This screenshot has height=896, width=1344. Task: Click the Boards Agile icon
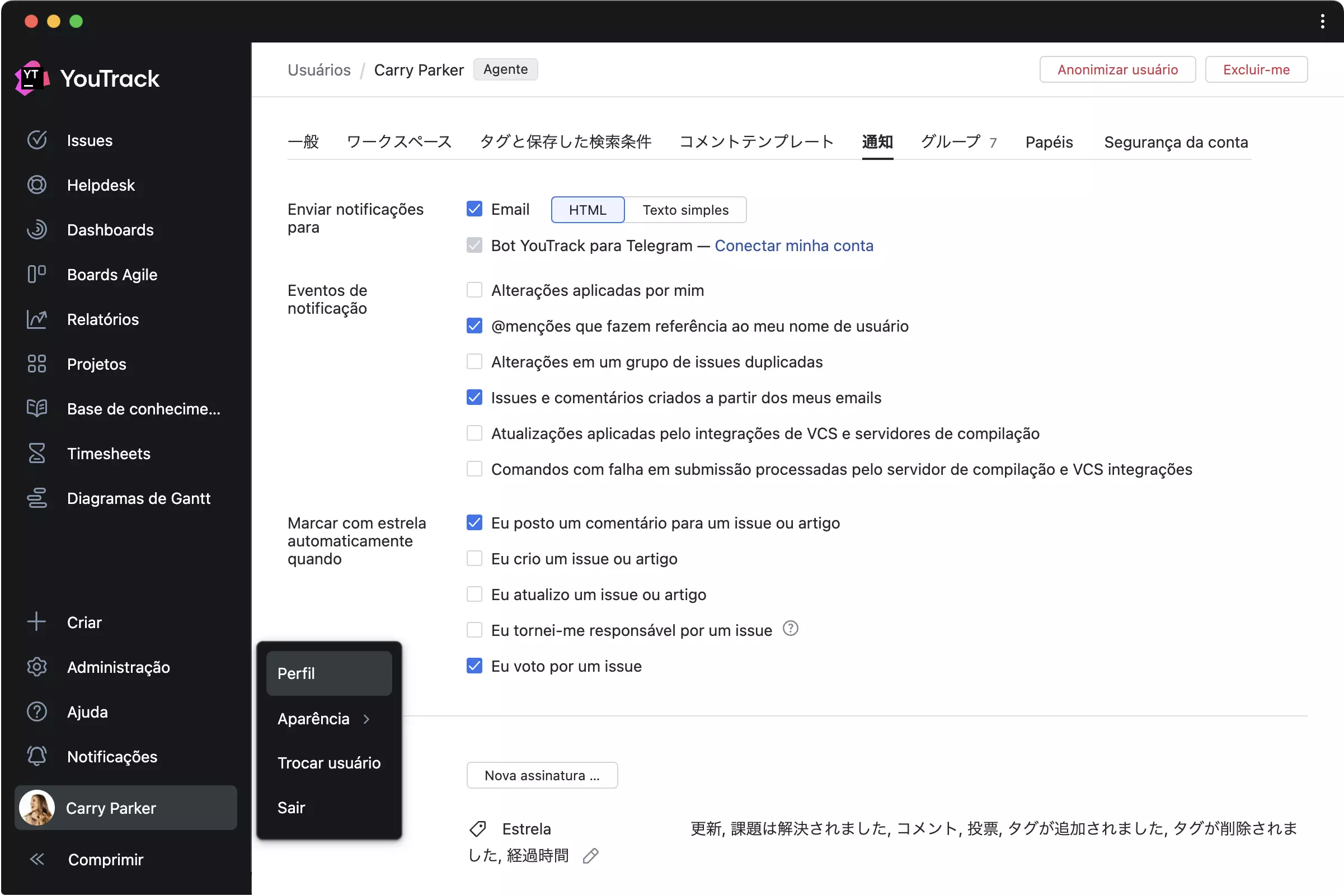(x=37, y=274)
